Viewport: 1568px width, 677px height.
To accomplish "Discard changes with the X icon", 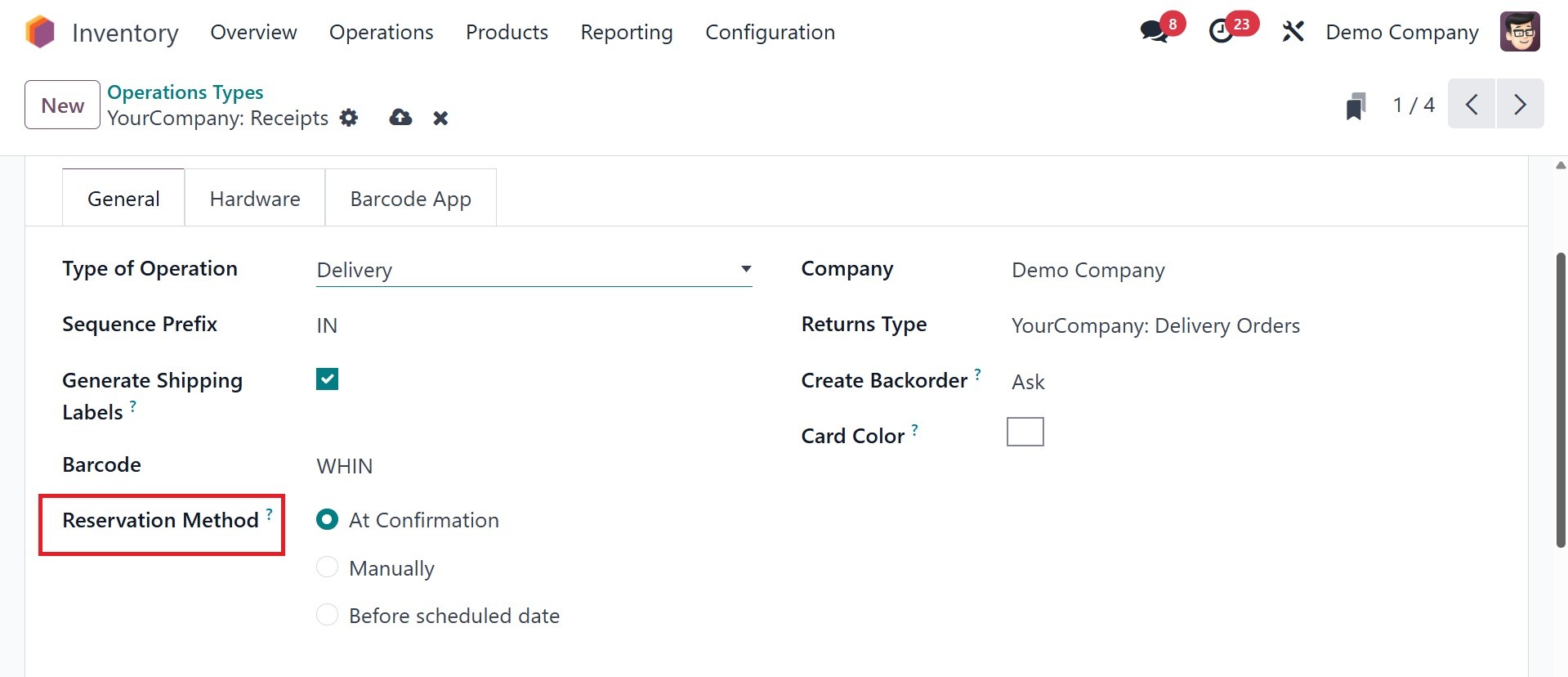I will (440, 119).
